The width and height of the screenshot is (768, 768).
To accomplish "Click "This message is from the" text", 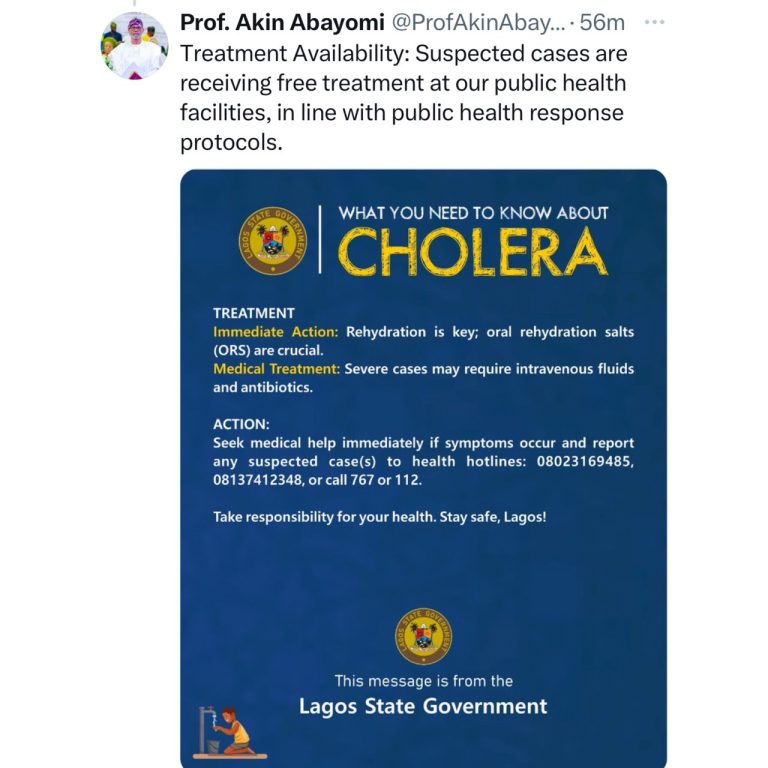I will pyautogui.click(x=423, y=681).
